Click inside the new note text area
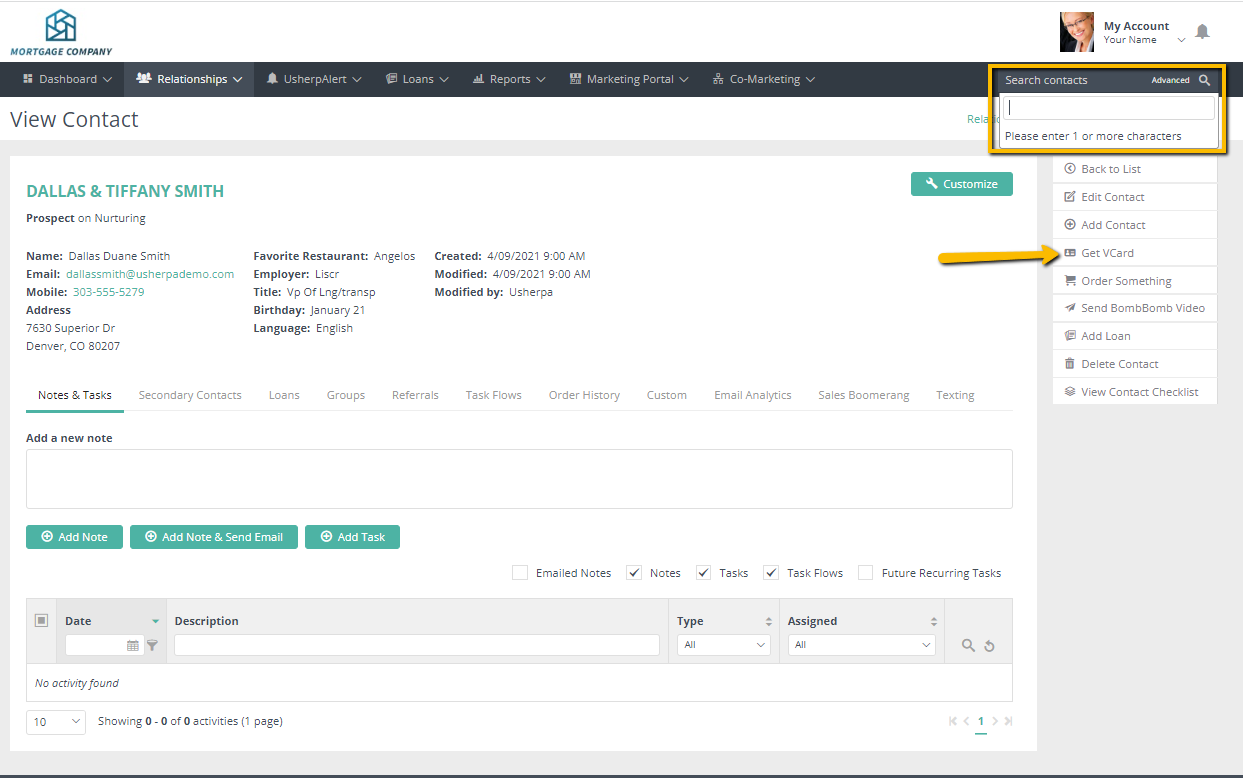The image size is (1243, 778). (x=519, y=480)
